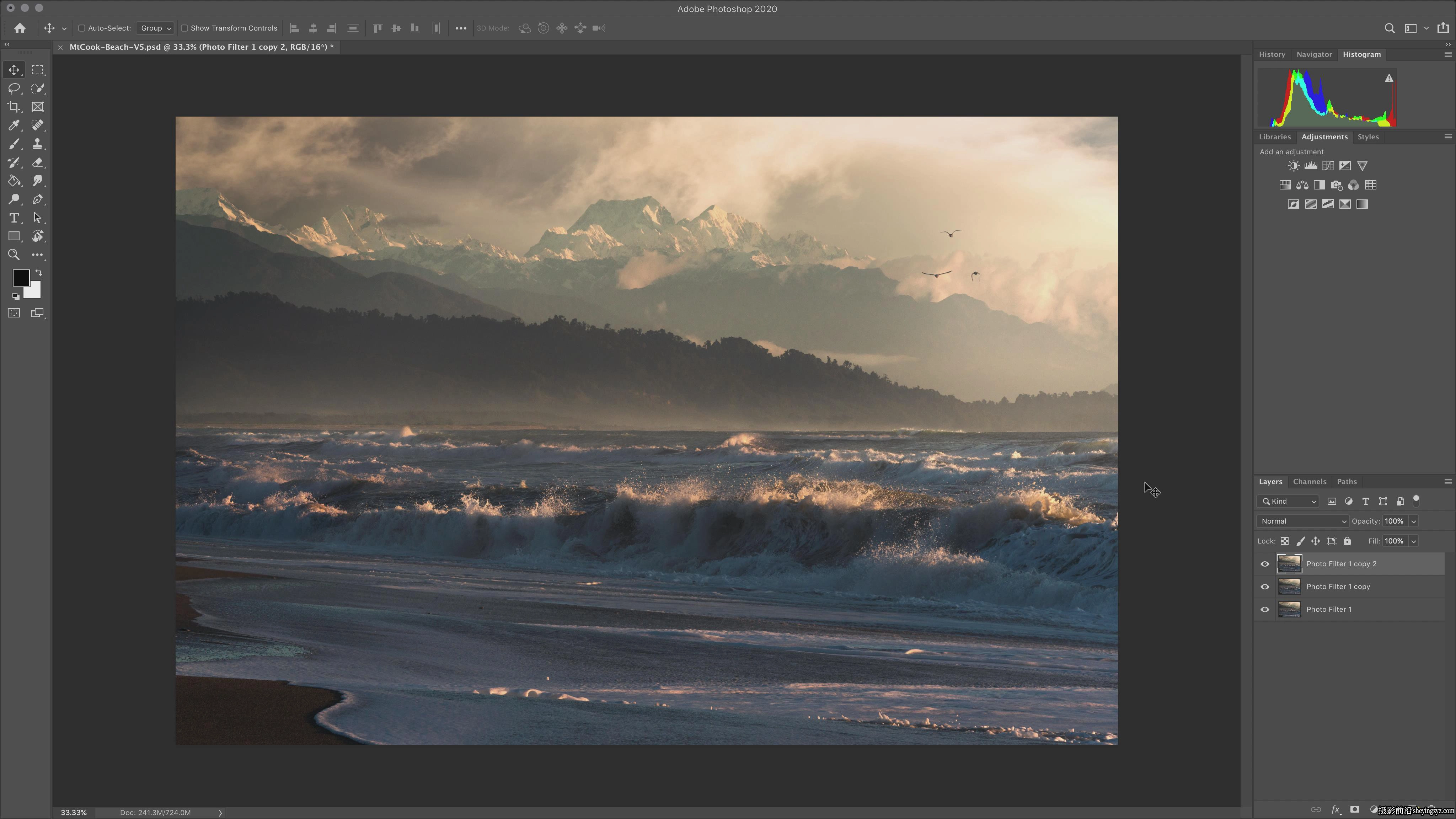Image resolution: width=1456 pixels, height=819 pixels.
Task: Choose the Eyedropper tool
Action: tap(14, 125)
